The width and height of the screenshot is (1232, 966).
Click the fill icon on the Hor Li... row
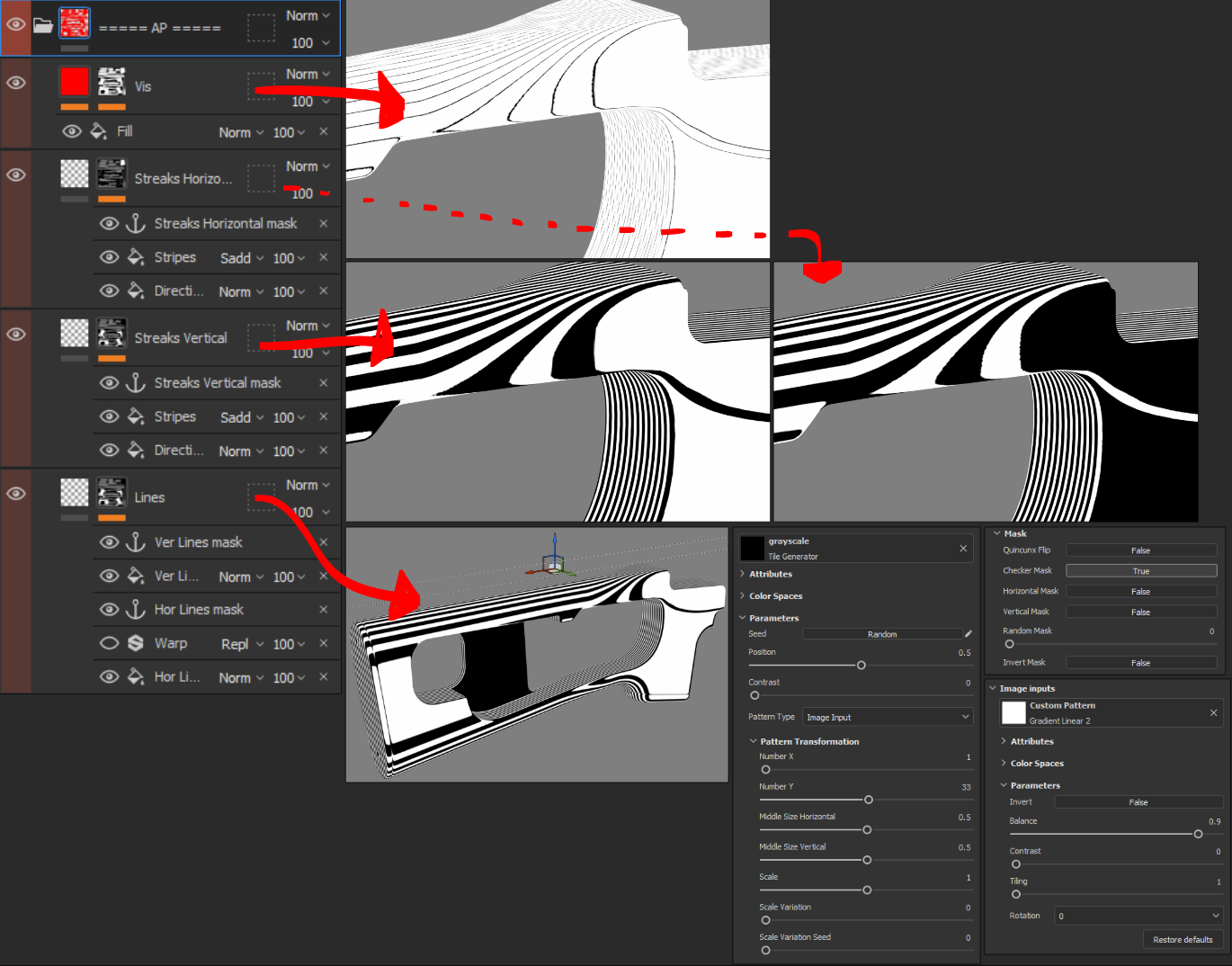pos(136,676)
